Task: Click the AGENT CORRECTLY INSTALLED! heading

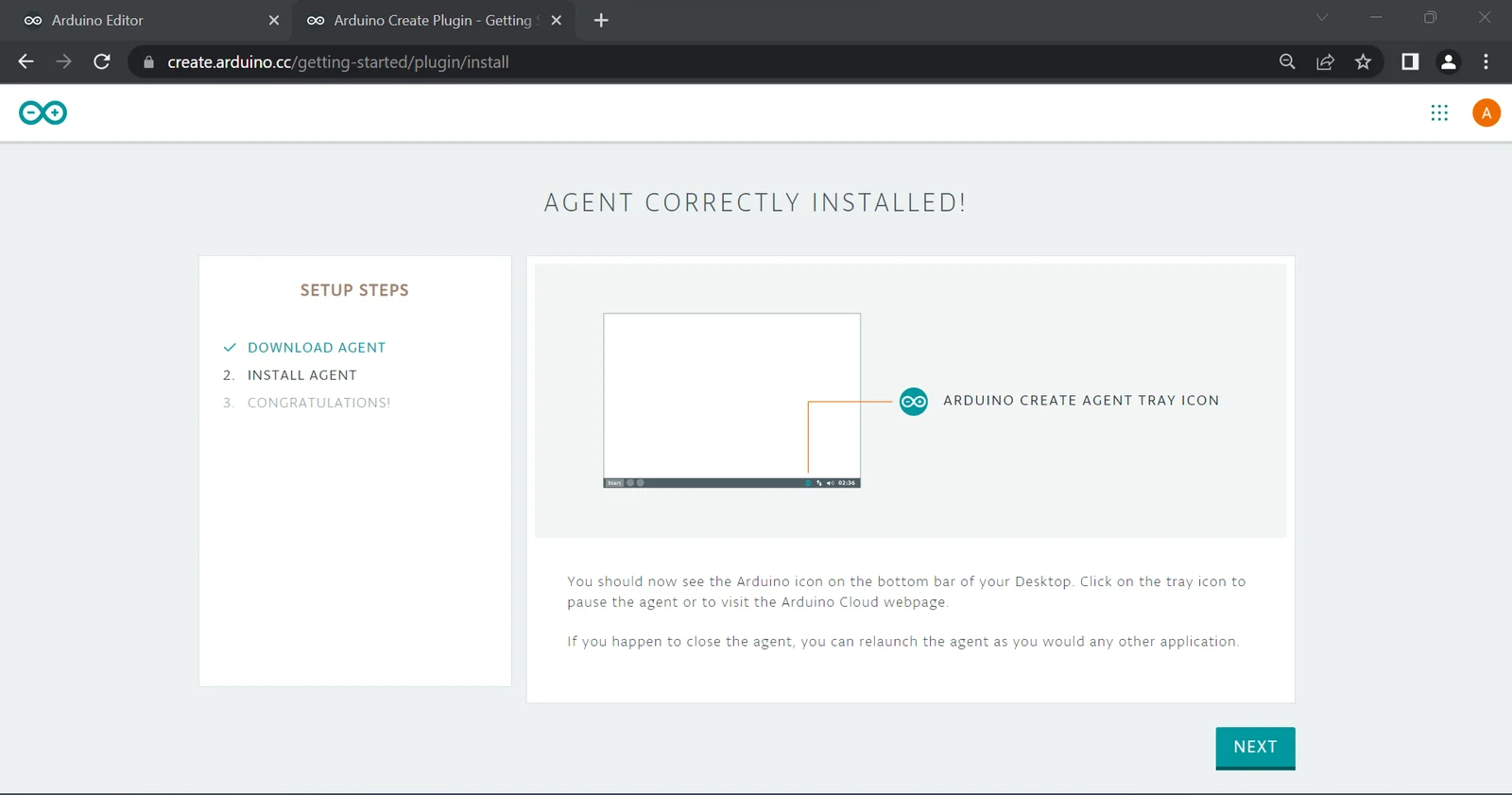Action: pyautogui.click(x=755, y=203)
